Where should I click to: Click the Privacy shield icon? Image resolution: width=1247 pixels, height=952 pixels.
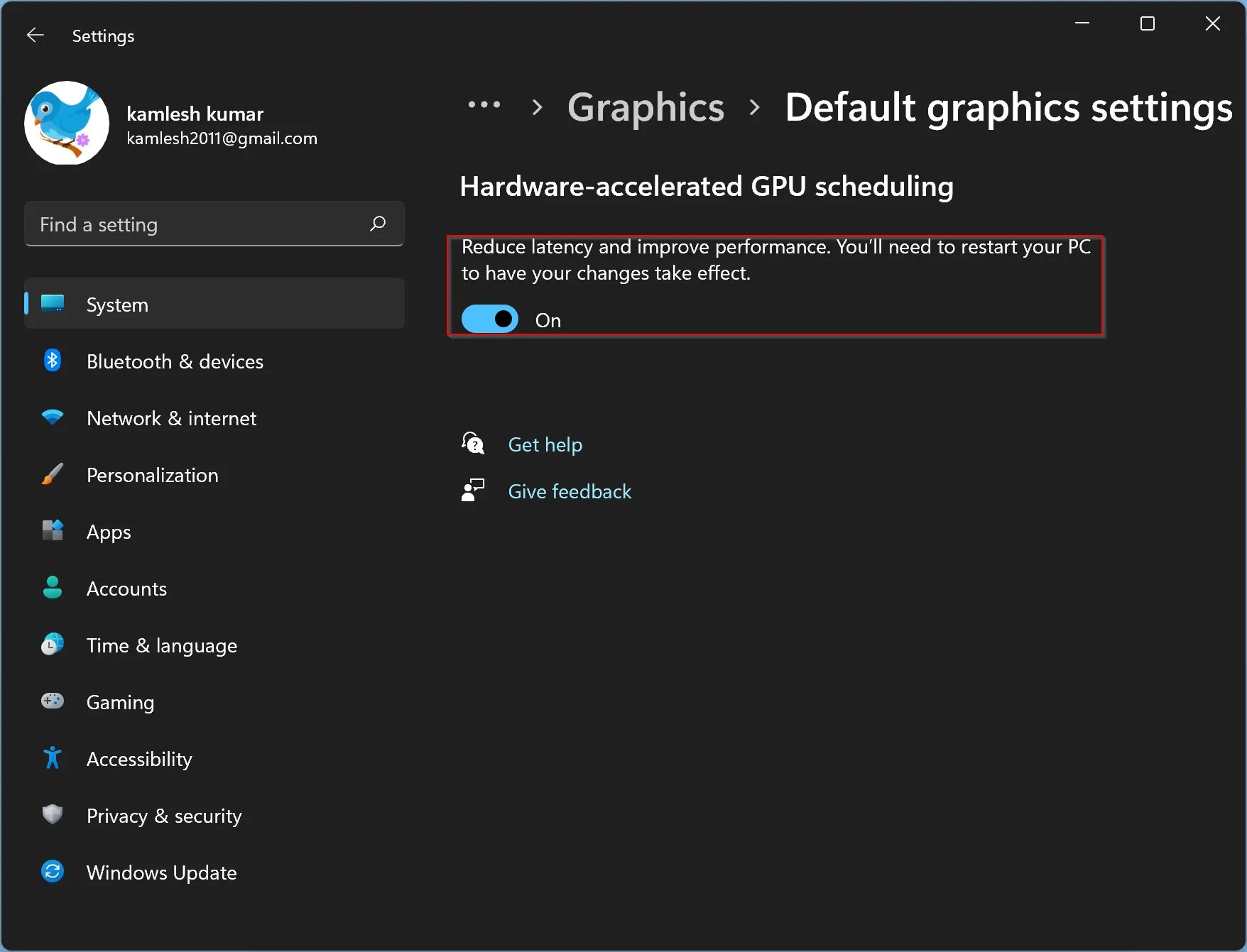[x=53, y=814]
